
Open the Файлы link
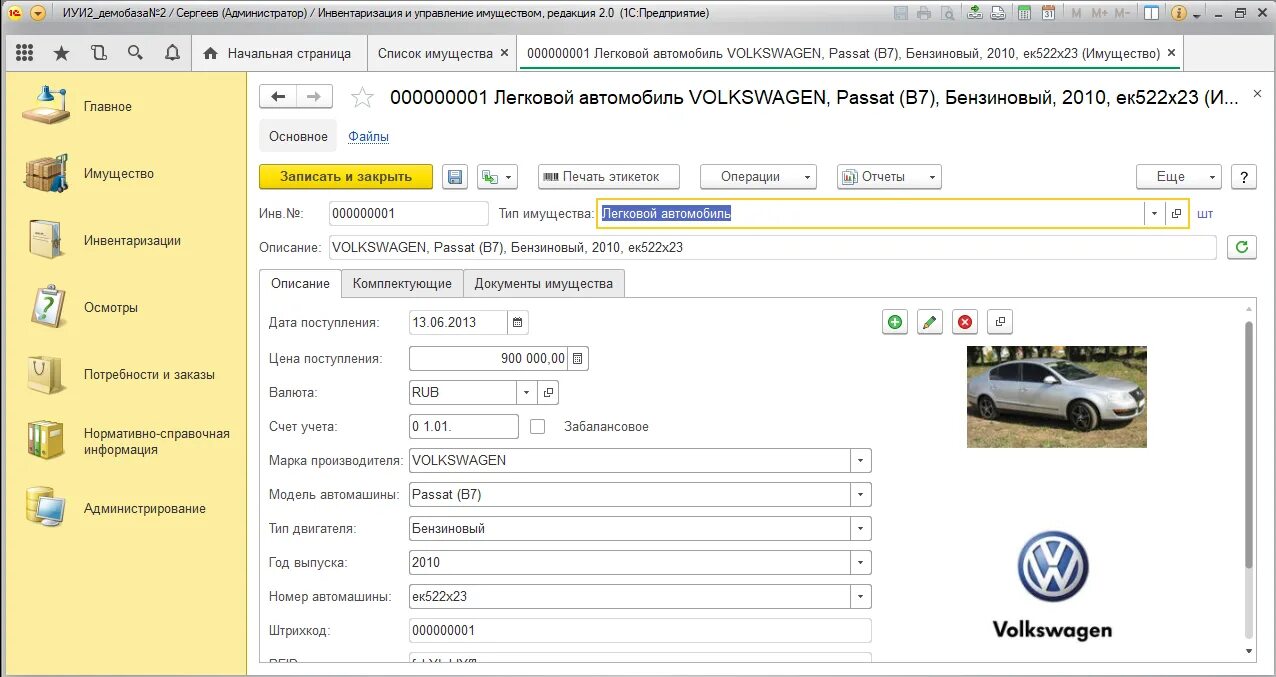368,137
